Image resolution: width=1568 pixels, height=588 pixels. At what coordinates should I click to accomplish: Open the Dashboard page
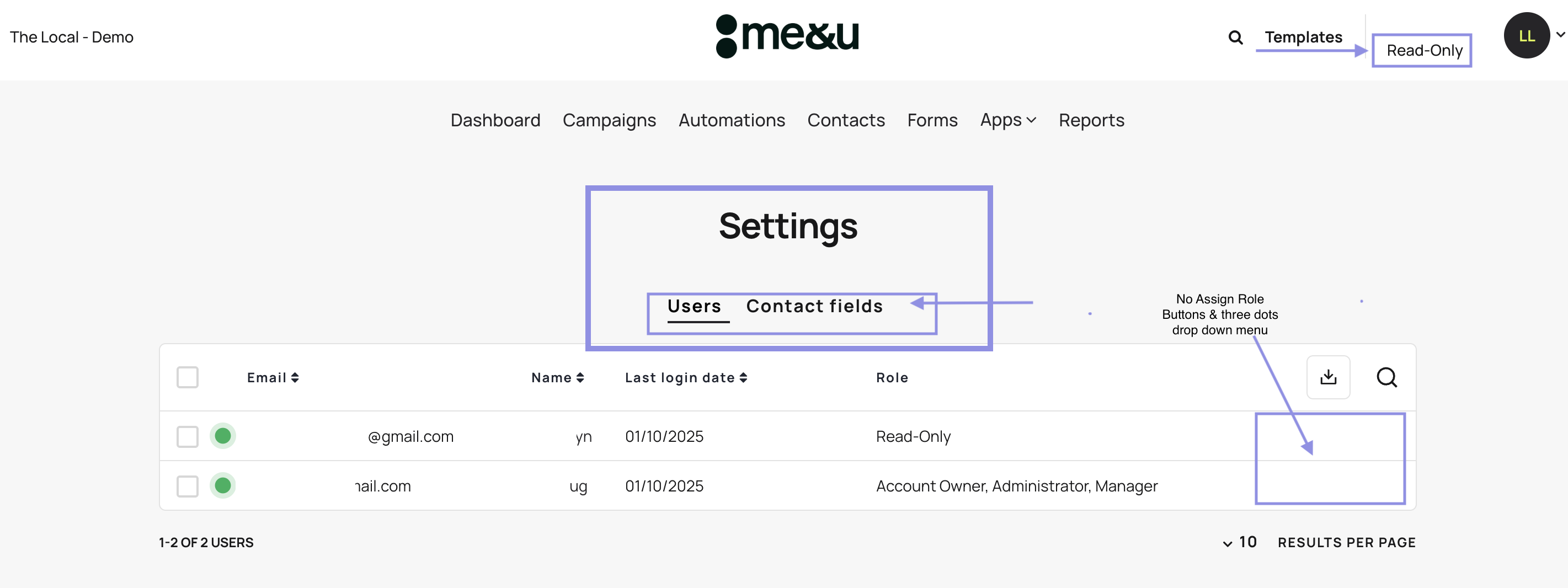coord(495,120)
